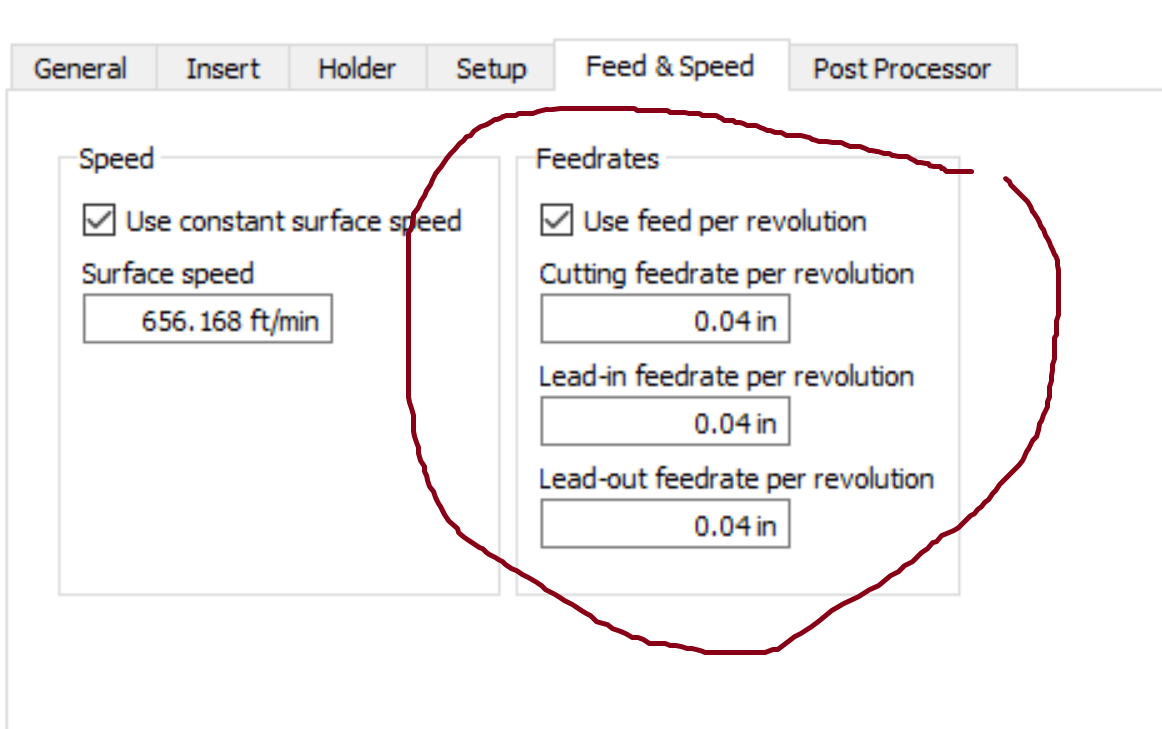Screen dimensions: 1162x729
Task: Click the Surface speed label text
Action: coord(166,273)
